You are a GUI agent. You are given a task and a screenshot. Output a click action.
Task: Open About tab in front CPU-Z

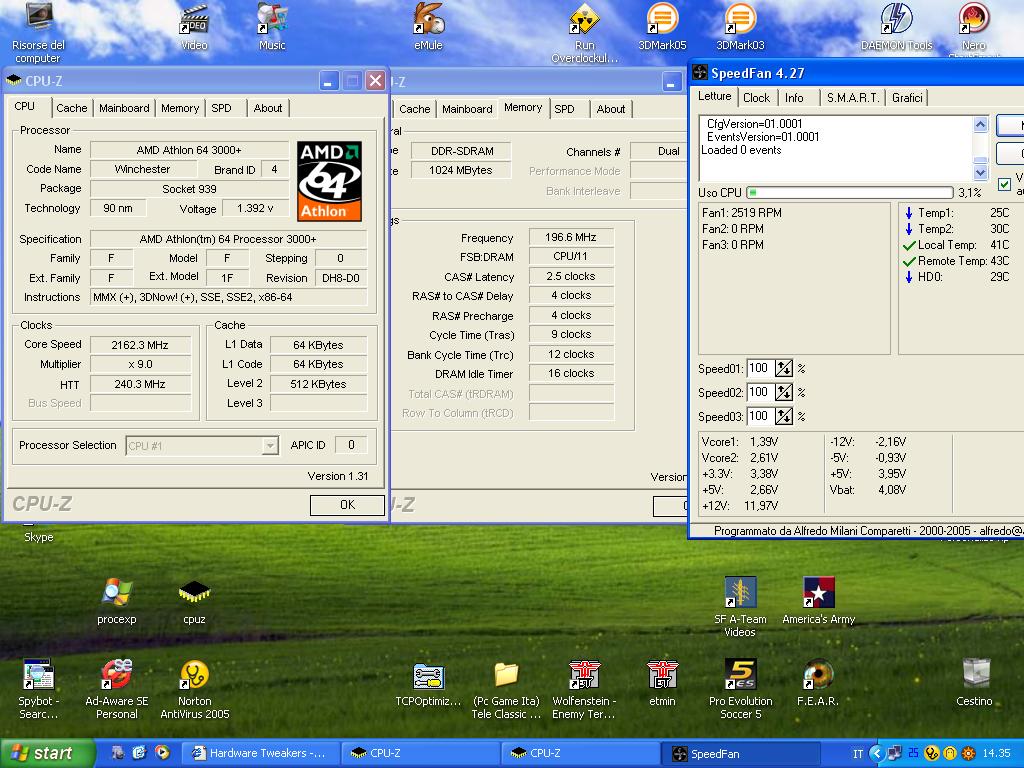[x=268, y=108]
